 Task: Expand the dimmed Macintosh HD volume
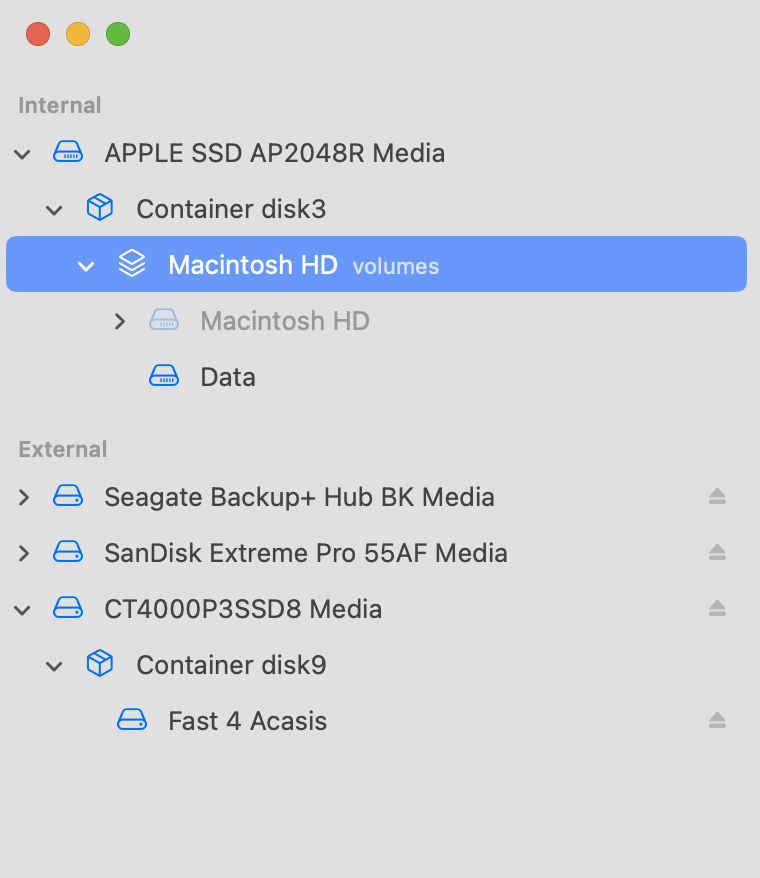[120, 321]
